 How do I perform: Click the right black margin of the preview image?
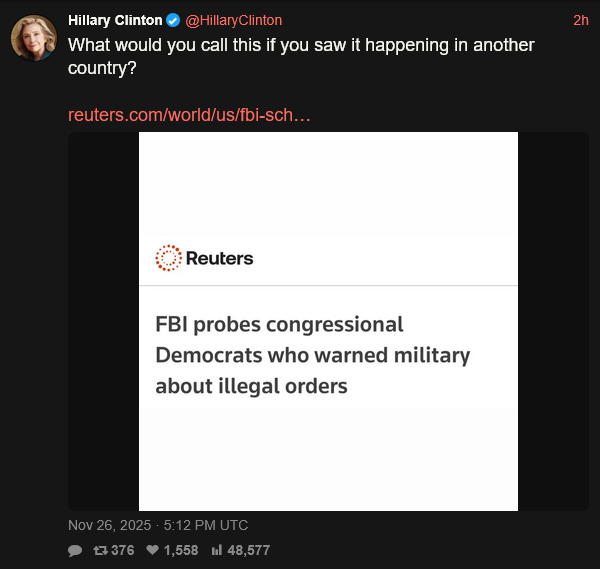[553, 320]
